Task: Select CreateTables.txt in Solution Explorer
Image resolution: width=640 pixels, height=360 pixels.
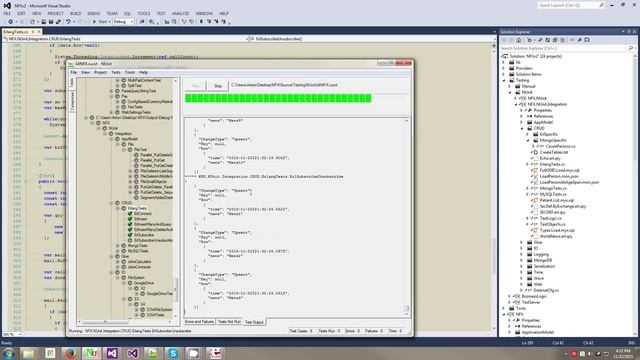Action: click(554, 152)
